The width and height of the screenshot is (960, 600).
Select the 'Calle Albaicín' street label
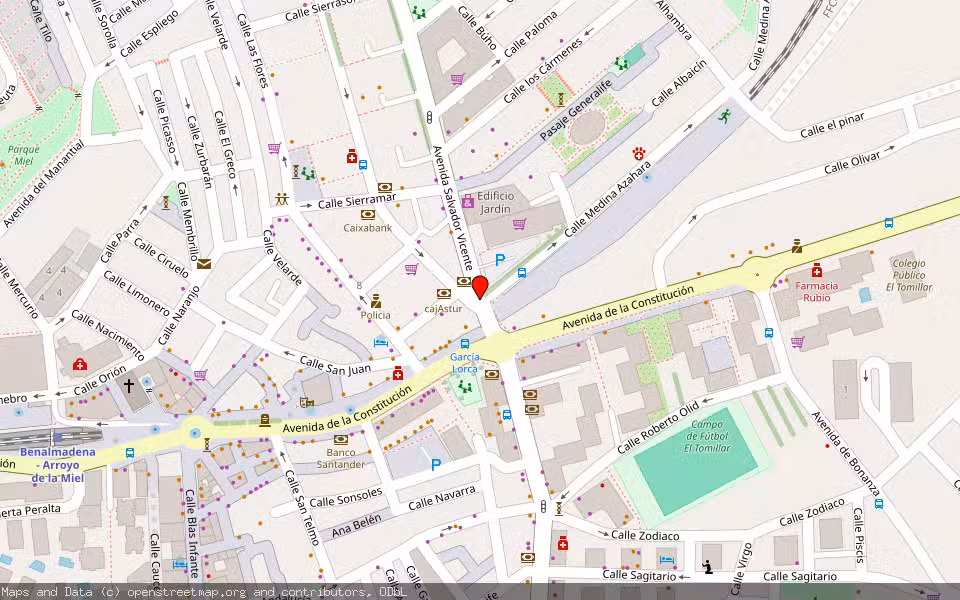point(679,82)
